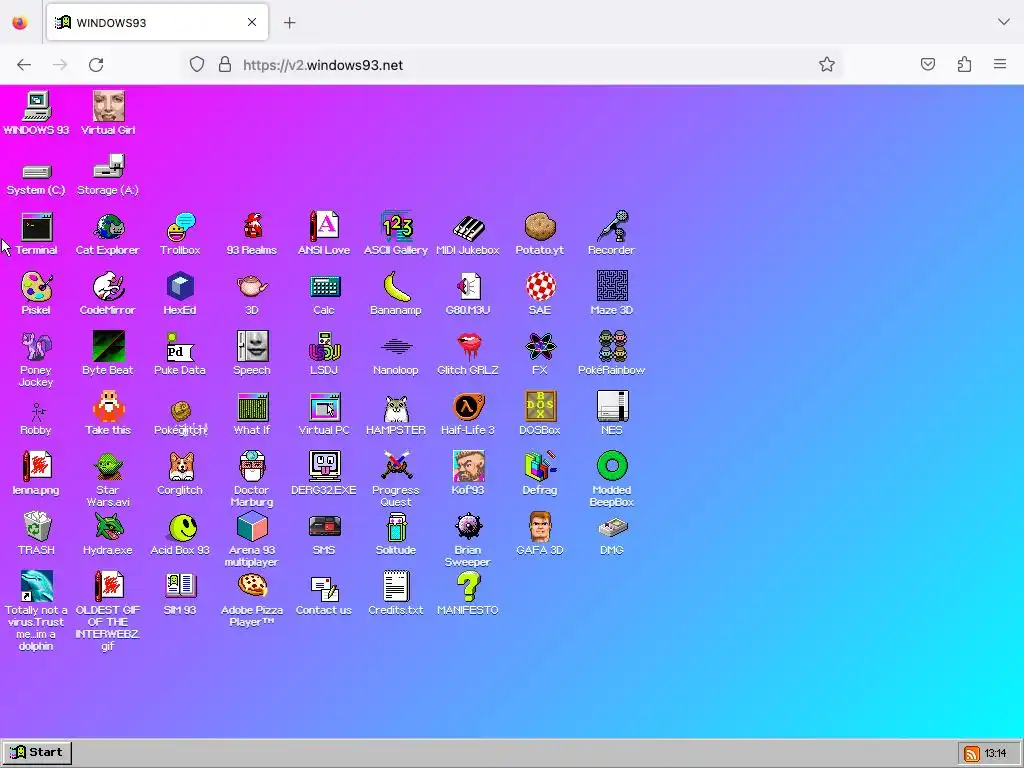Open the Terminal desktop icon
The height and width of the screenshot is (768, 1024).
(x=37, y=228)
